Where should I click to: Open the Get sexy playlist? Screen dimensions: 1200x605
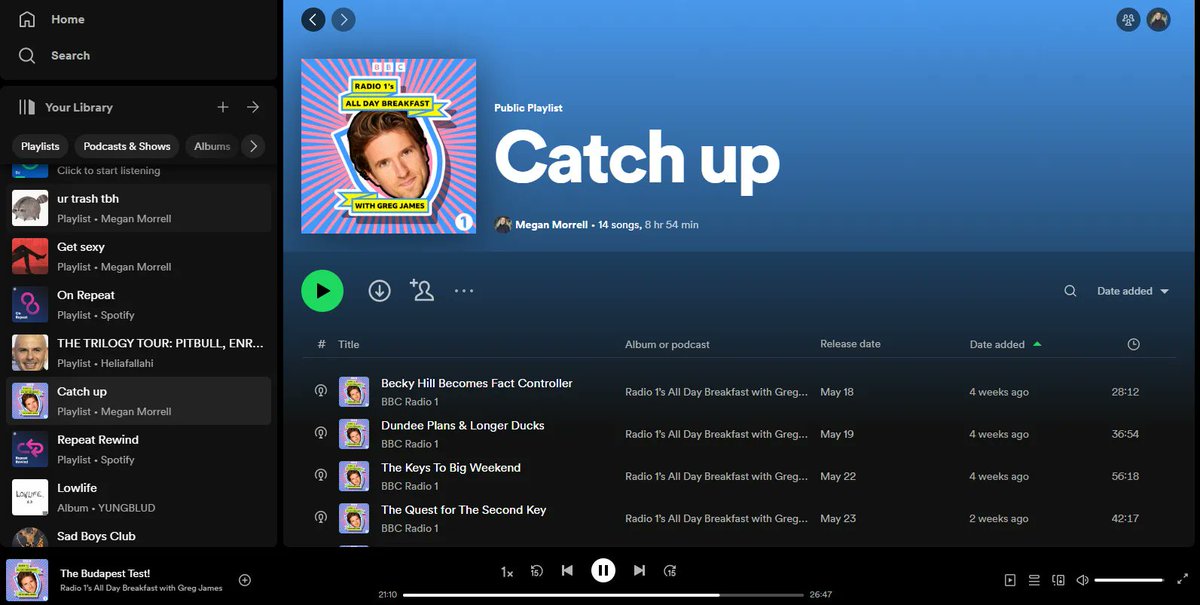139,256
